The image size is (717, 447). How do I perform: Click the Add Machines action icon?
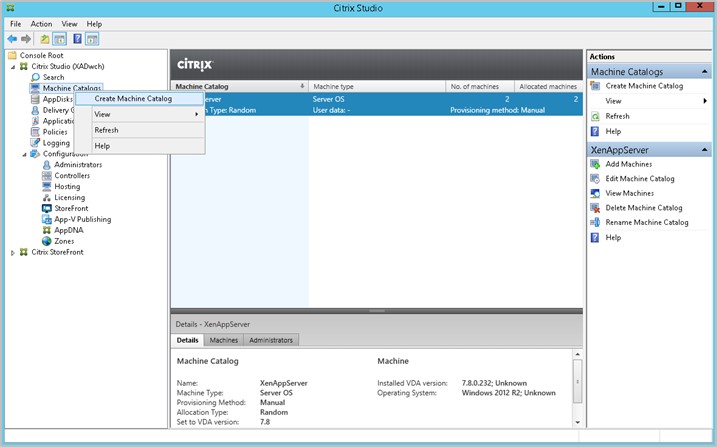coord(595,164)
